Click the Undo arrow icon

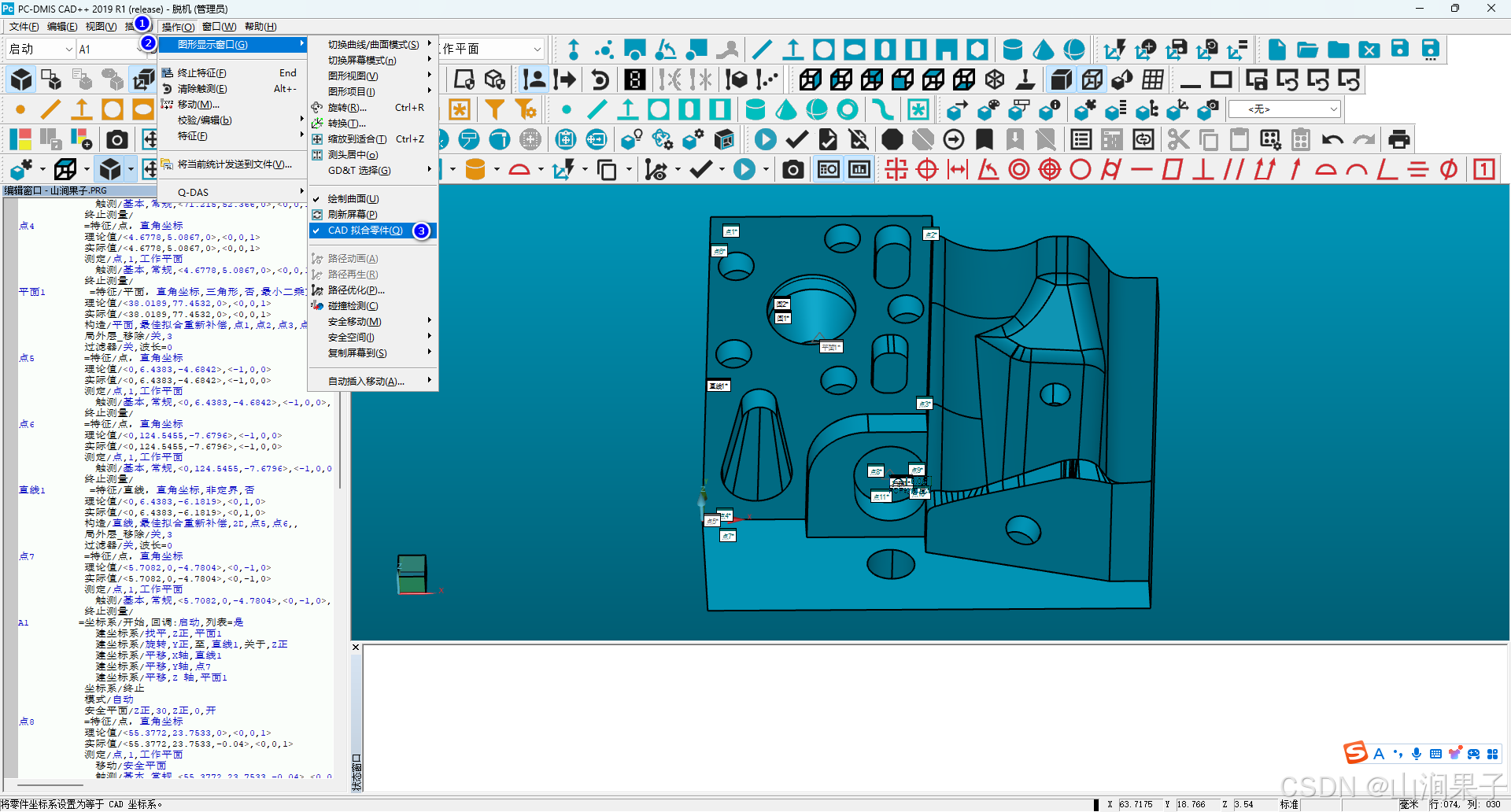click(x=1332, y=140)
